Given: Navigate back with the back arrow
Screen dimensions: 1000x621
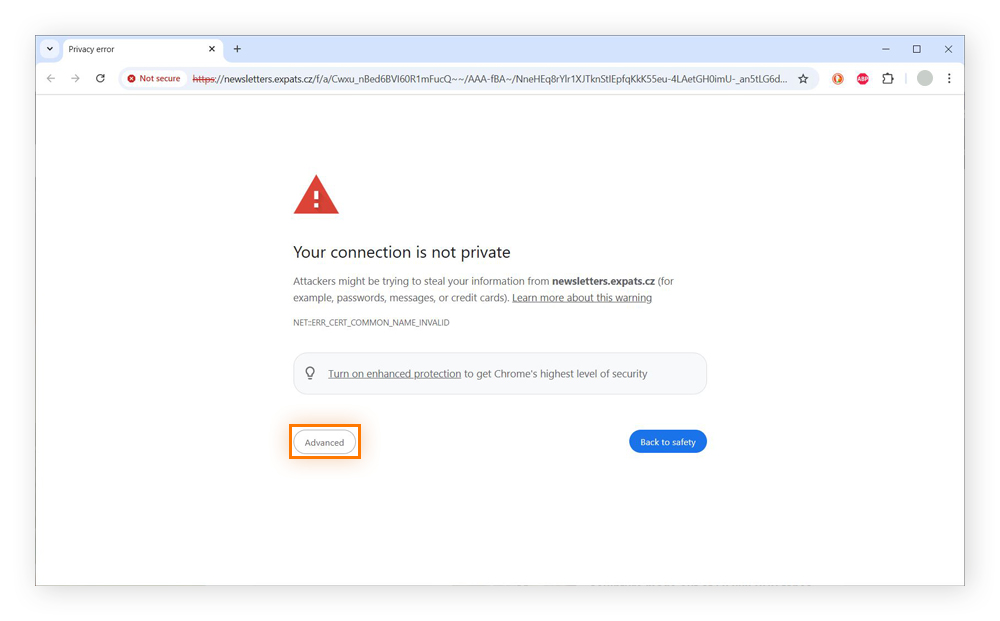Looking at the screenshot, I should pyautogui.click(x=50, y=78).
